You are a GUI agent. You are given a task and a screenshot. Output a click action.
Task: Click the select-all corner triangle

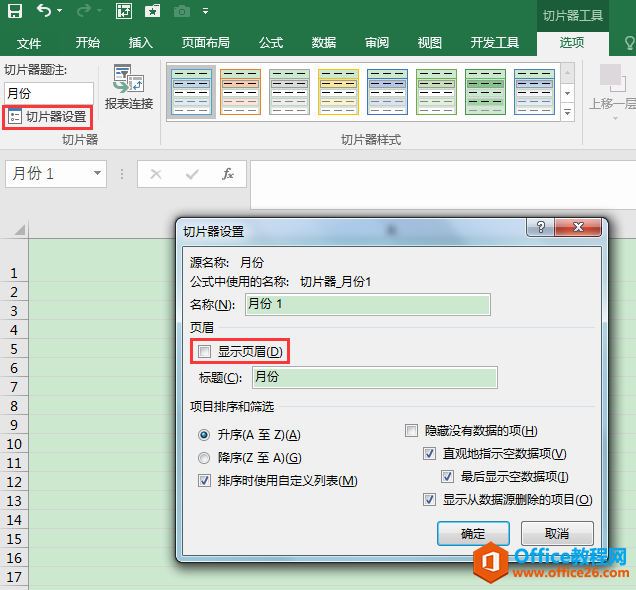[19, 230]
